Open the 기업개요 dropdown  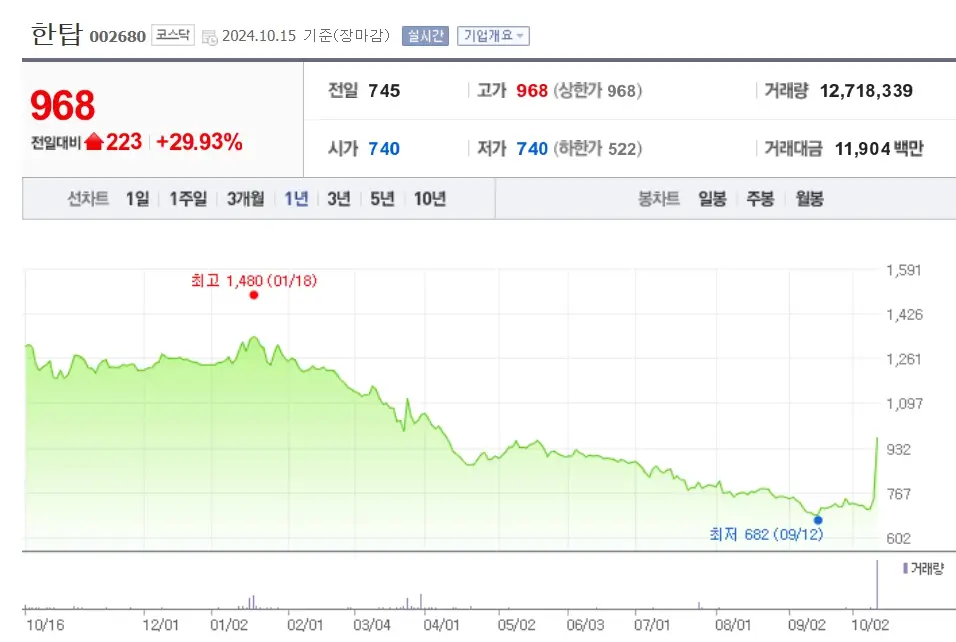492,35
